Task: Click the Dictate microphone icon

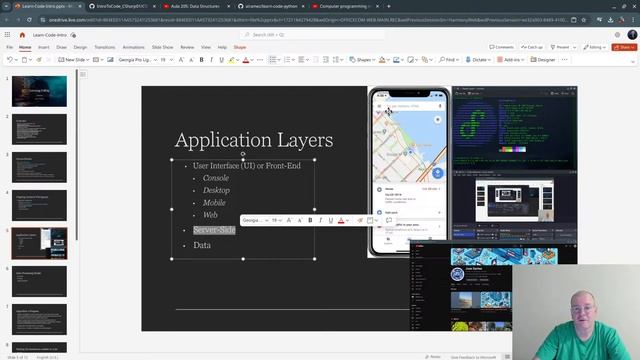Action: [x=468, y=60]
